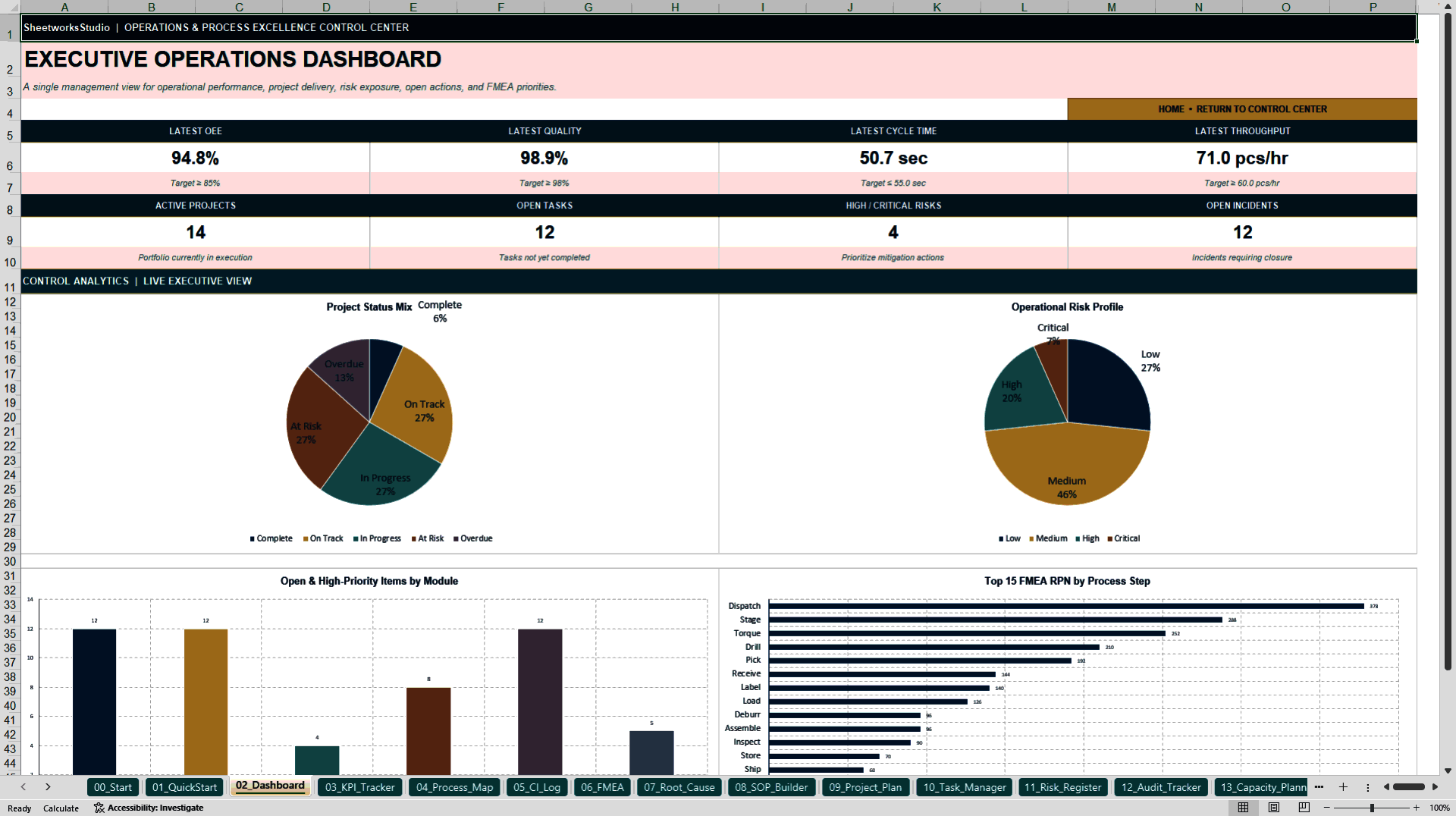1456x816 pixels.
Task: Click vertical scroll down arrow
Action: [1448, 770]
